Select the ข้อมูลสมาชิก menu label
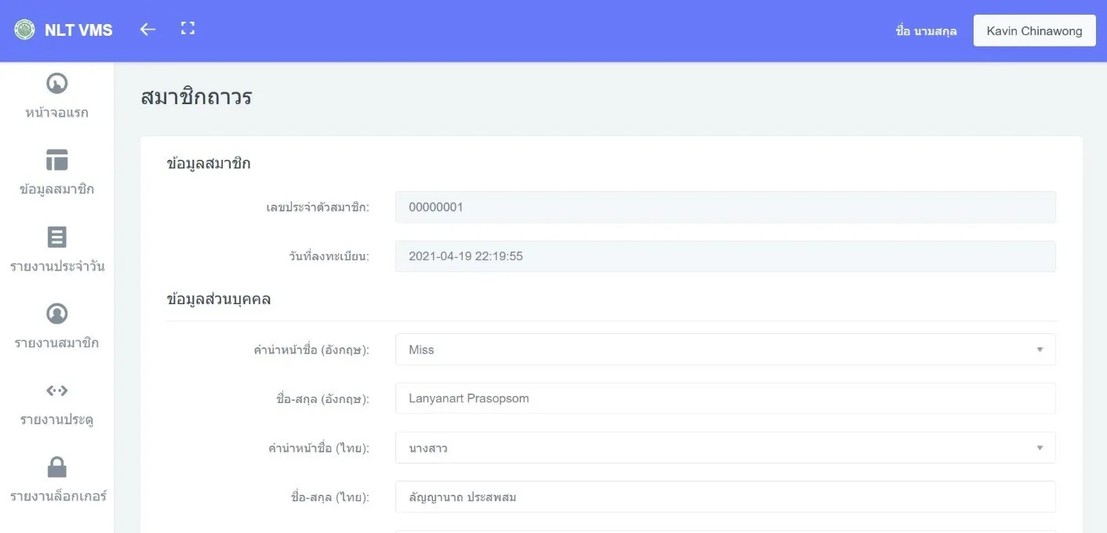 (57, 189)
